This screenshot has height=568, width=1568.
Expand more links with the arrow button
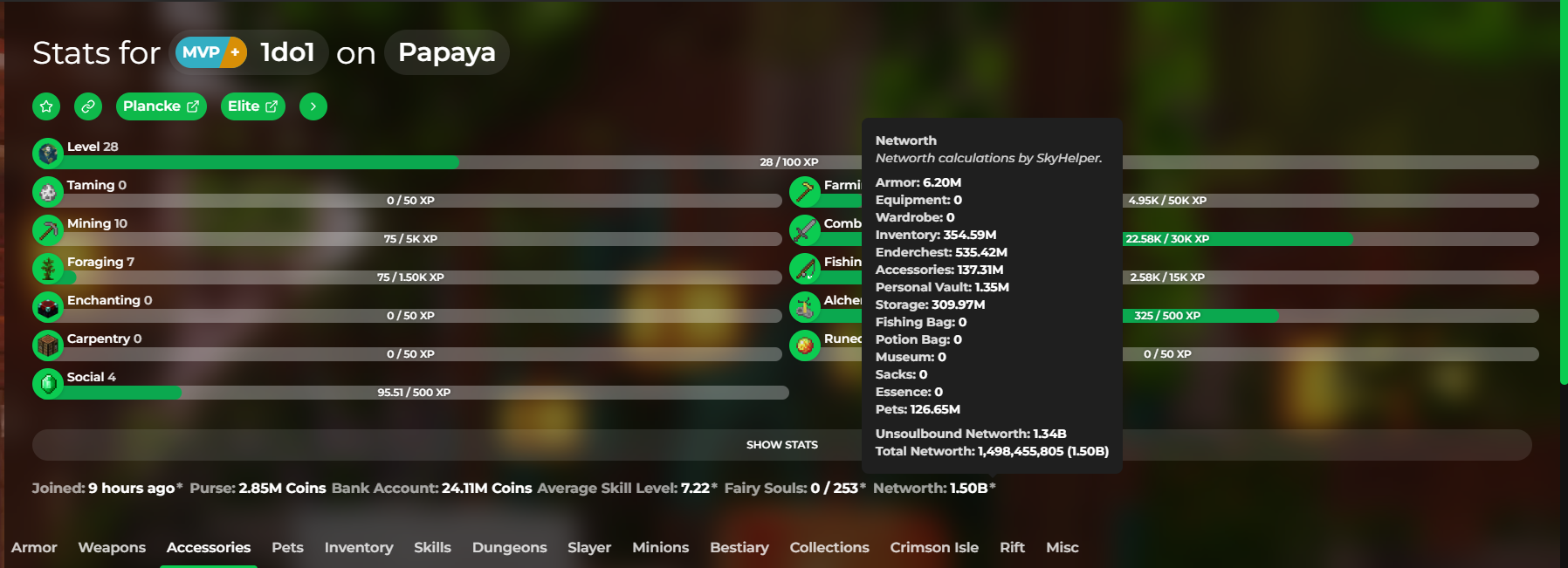coord(313,106)
